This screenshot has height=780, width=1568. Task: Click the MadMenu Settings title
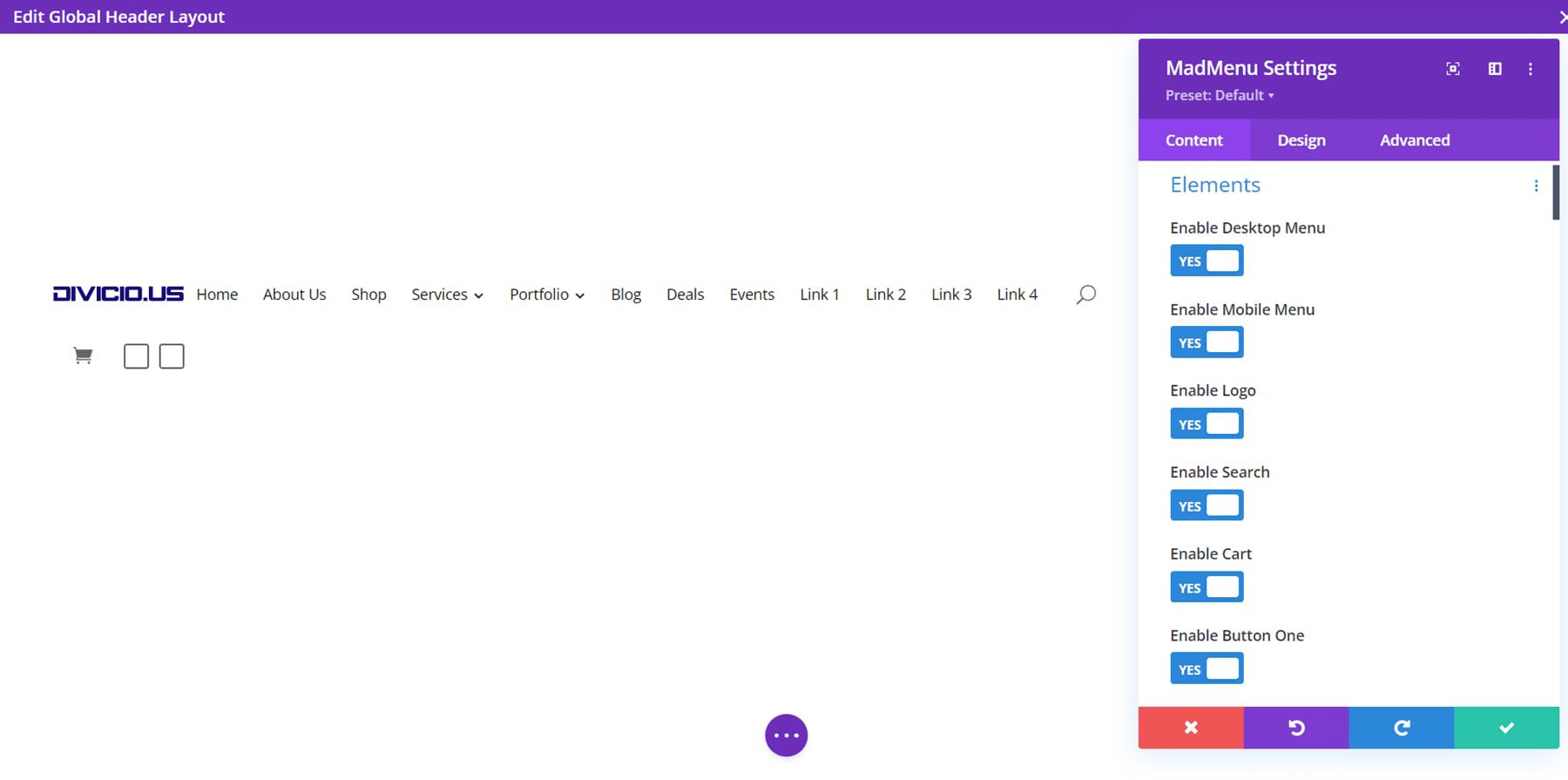(x=1251, y=68)
